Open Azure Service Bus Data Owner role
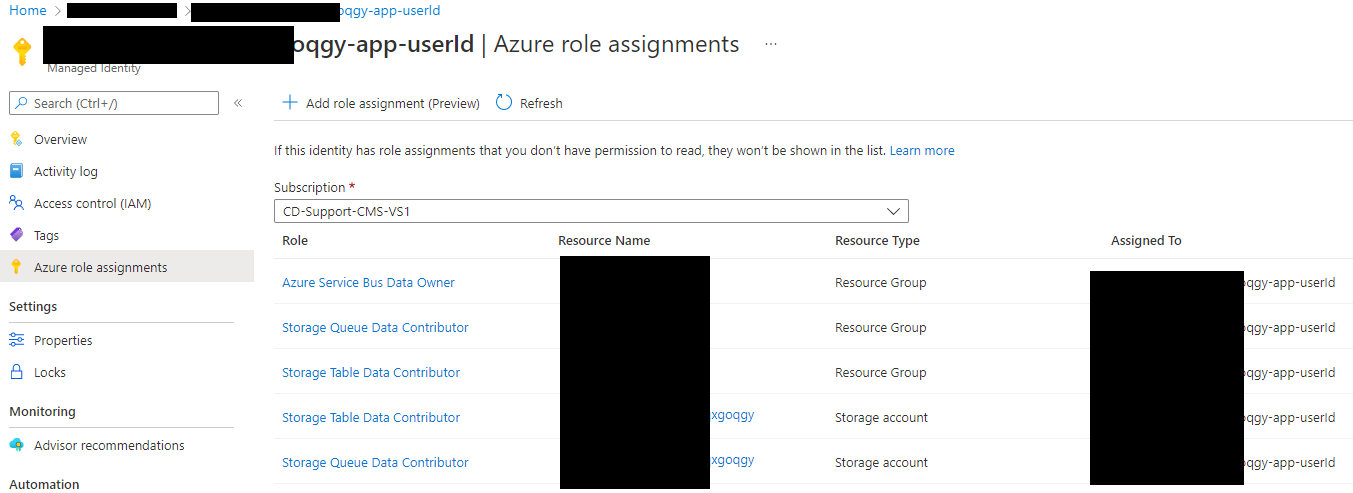The width and height of the screenshot is (1353, 493). click(368, 283)
